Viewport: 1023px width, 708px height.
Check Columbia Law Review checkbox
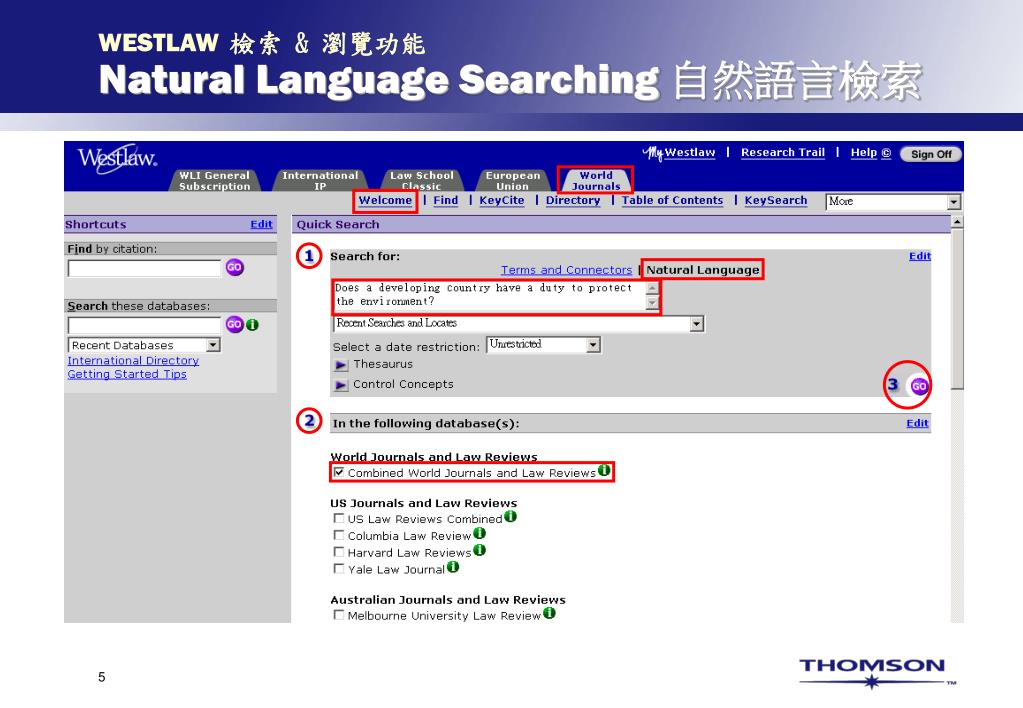click(x=339, y=535)
